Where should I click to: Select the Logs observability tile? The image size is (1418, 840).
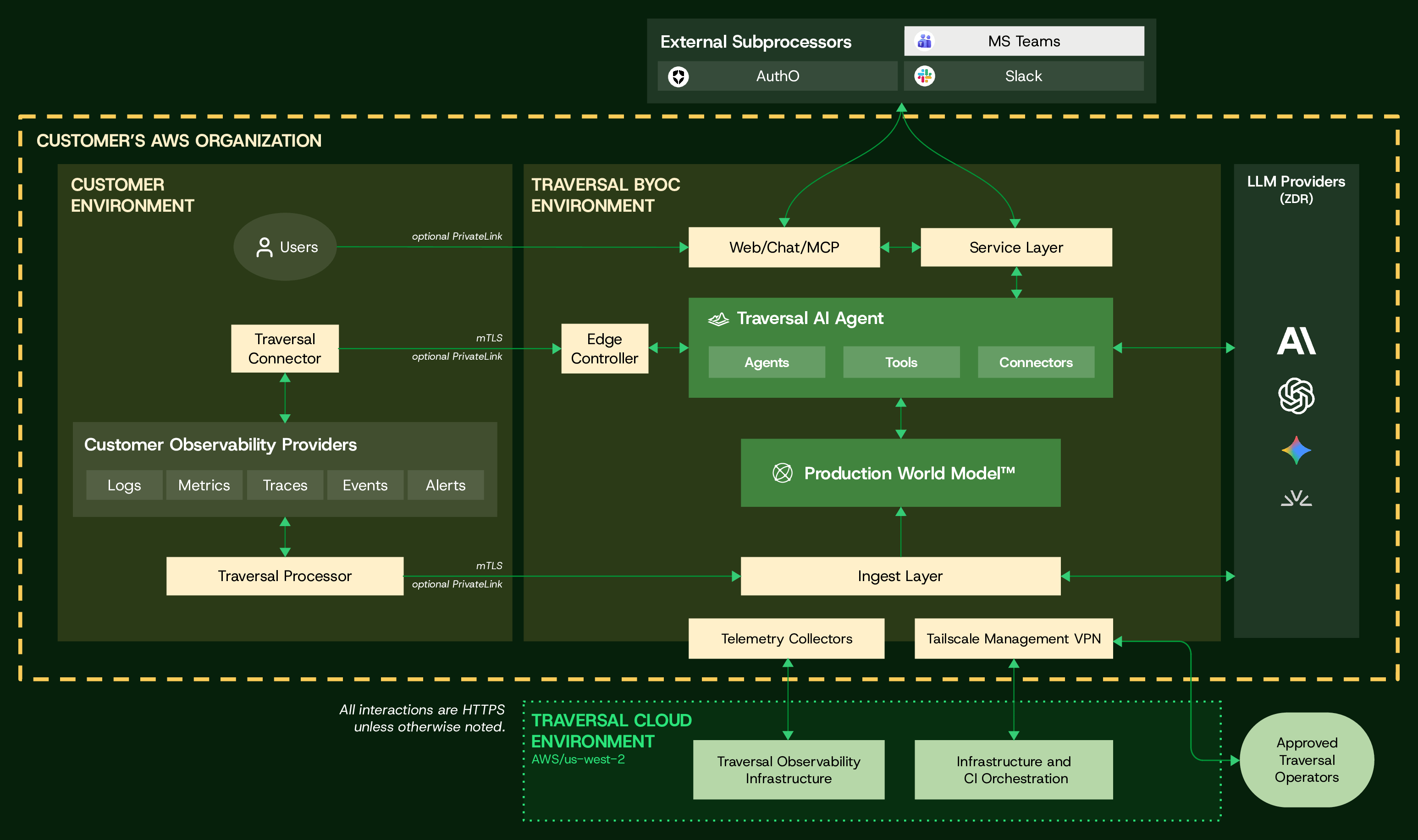point(124,485)
